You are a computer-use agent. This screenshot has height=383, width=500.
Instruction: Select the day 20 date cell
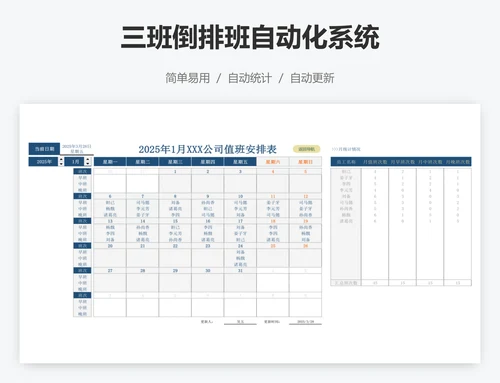coord(110,246)
